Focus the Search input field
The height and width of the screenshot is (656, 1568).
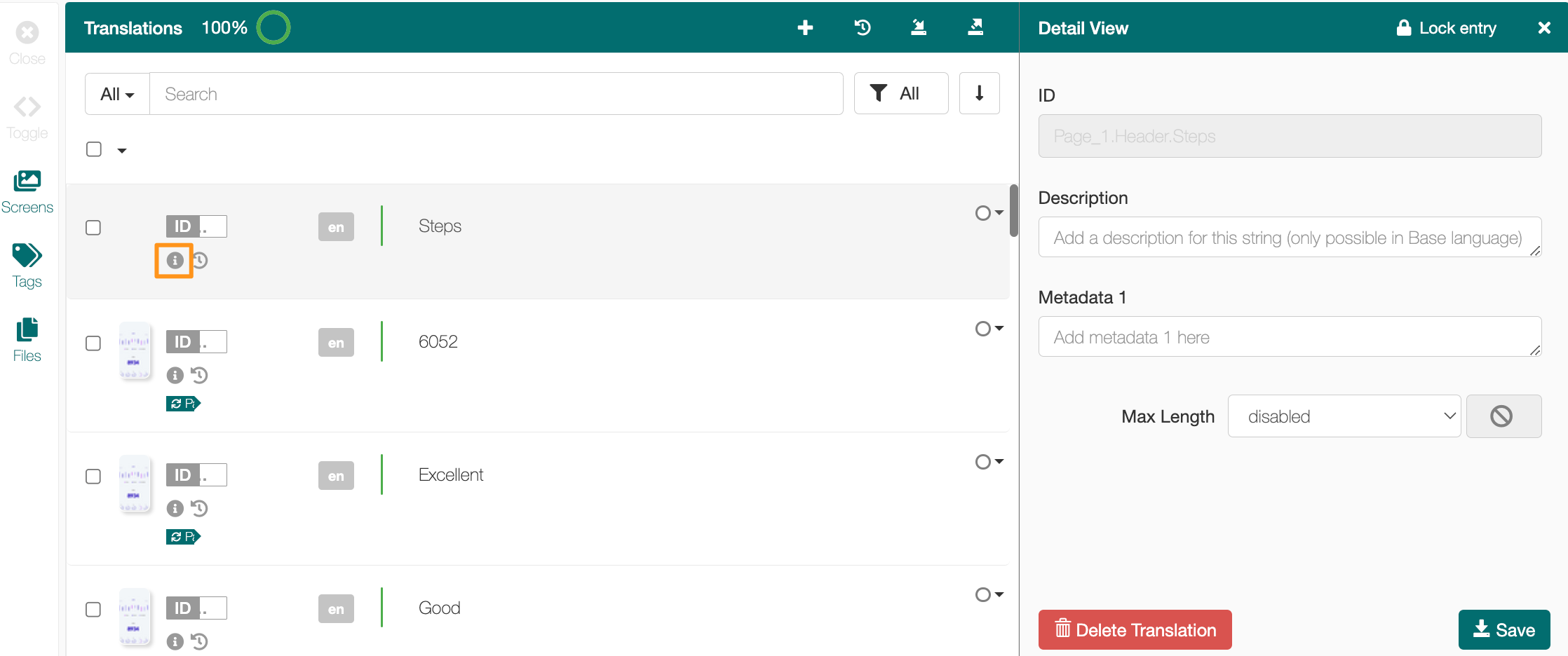(496, 94)
